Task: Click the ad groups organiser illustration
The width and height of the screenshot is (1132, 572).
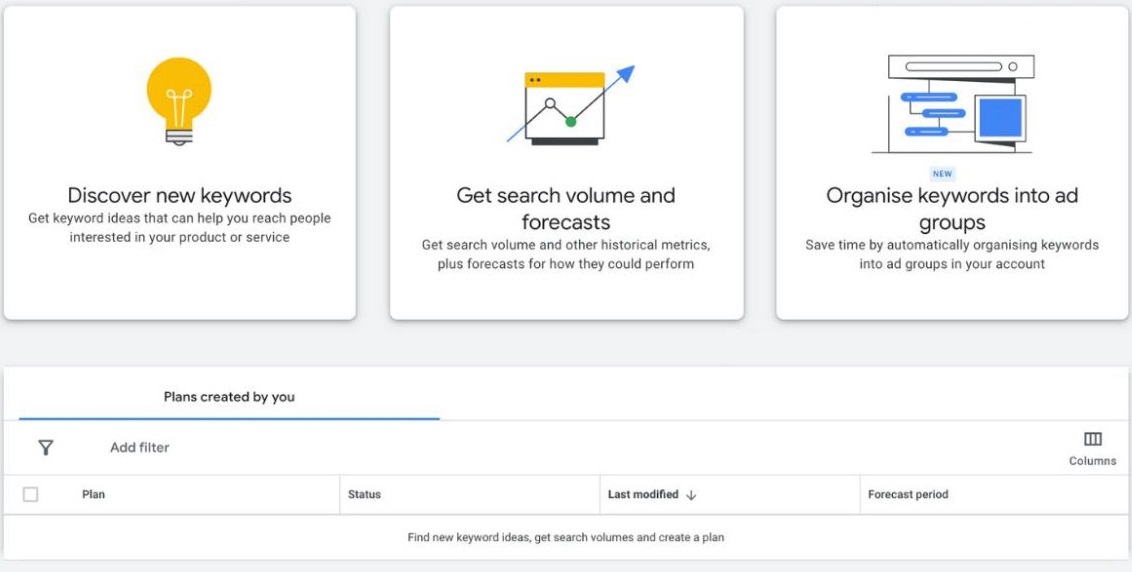Action: (x=951, y=104)
